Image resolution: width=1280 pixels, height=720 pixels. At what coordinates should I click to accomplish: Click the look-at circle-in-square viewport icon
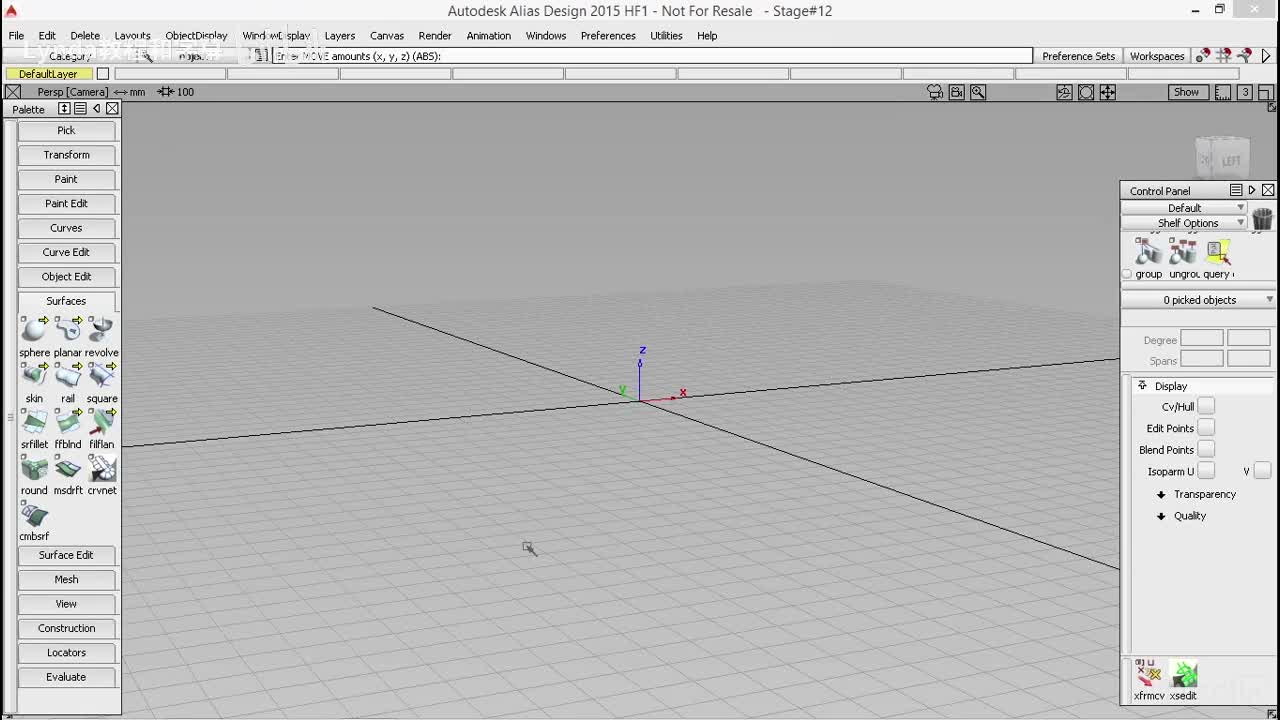pos(1086,92)
